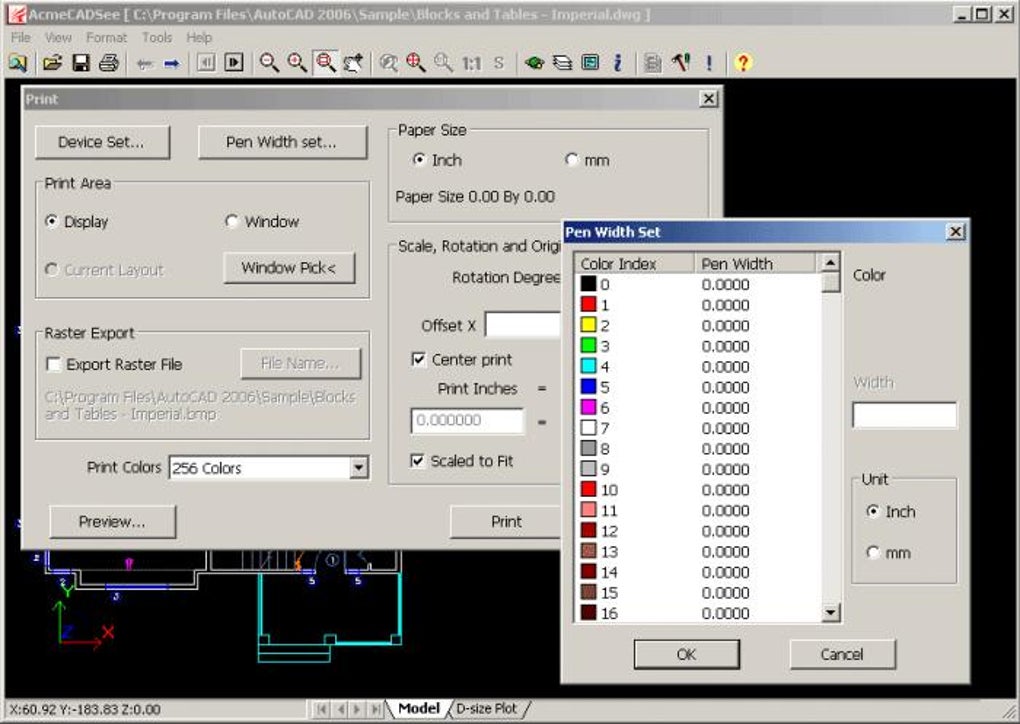The height and width of the screenshot is (724, 1020).
Task: Click the previous frame toolbar icon
Action: [206, 62]
